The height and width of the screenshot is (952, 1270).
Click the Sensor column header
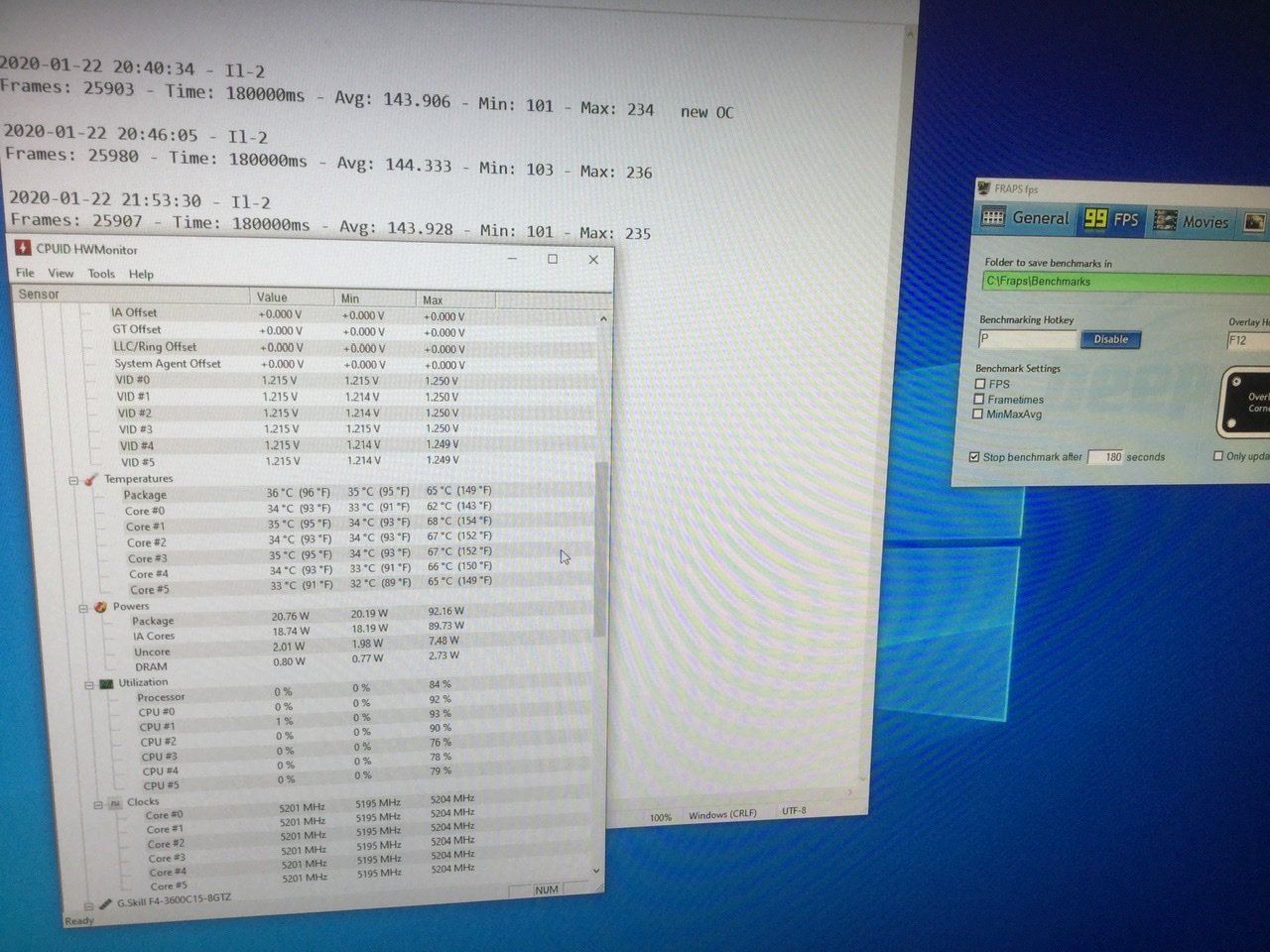131,295
